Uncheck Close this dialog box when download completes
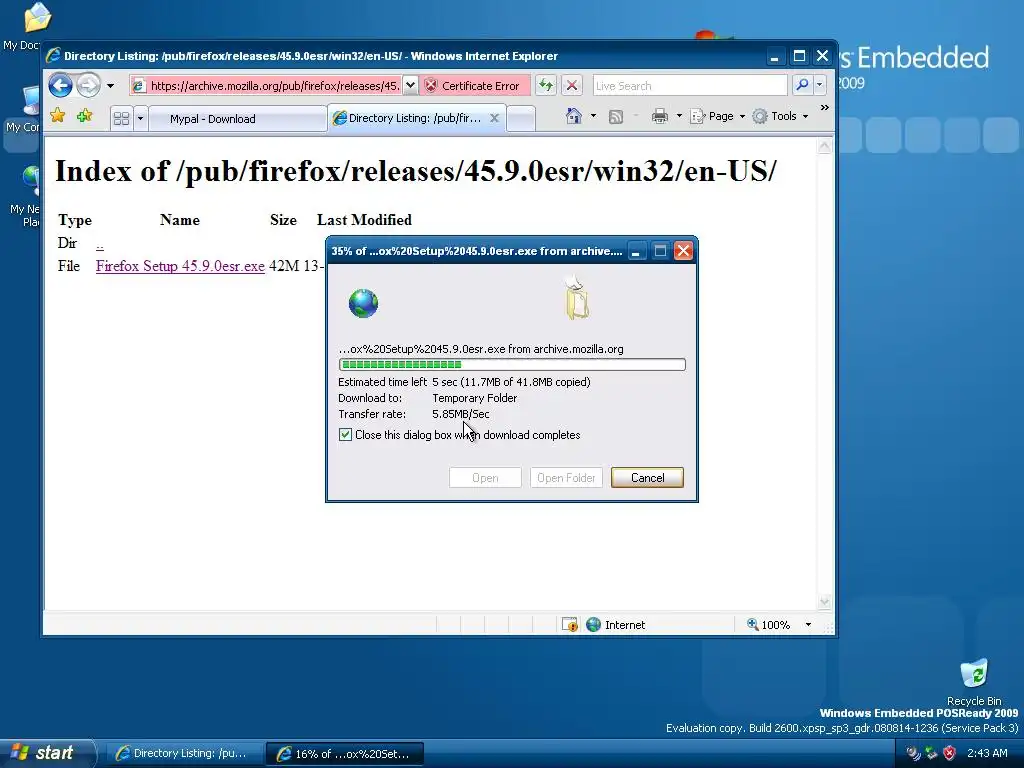 click(x=345, y=434)
